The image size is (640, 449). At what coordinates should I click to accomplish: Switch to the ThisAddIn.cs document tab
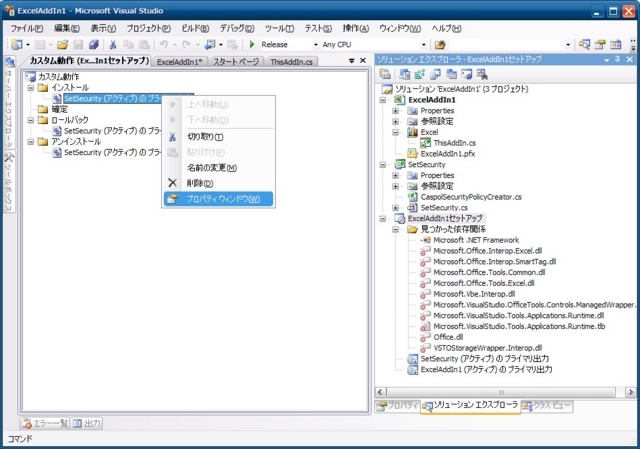pyautogui.click(x=291, y=62)
